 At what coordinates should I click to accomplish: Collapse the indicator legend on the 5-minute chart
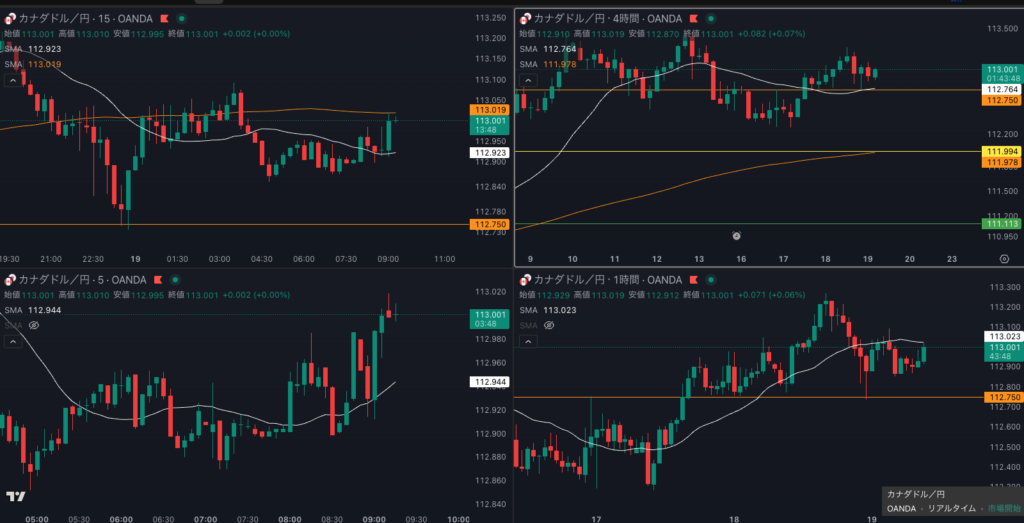[11, 341]
